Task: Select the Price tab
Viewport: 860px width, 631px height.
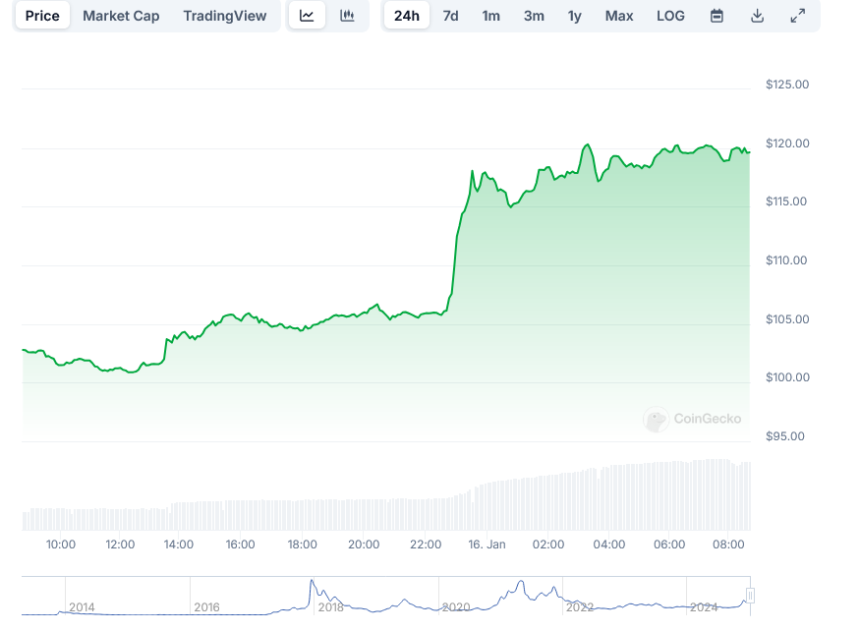Action: pyautogui.click(x=42, y=16)
